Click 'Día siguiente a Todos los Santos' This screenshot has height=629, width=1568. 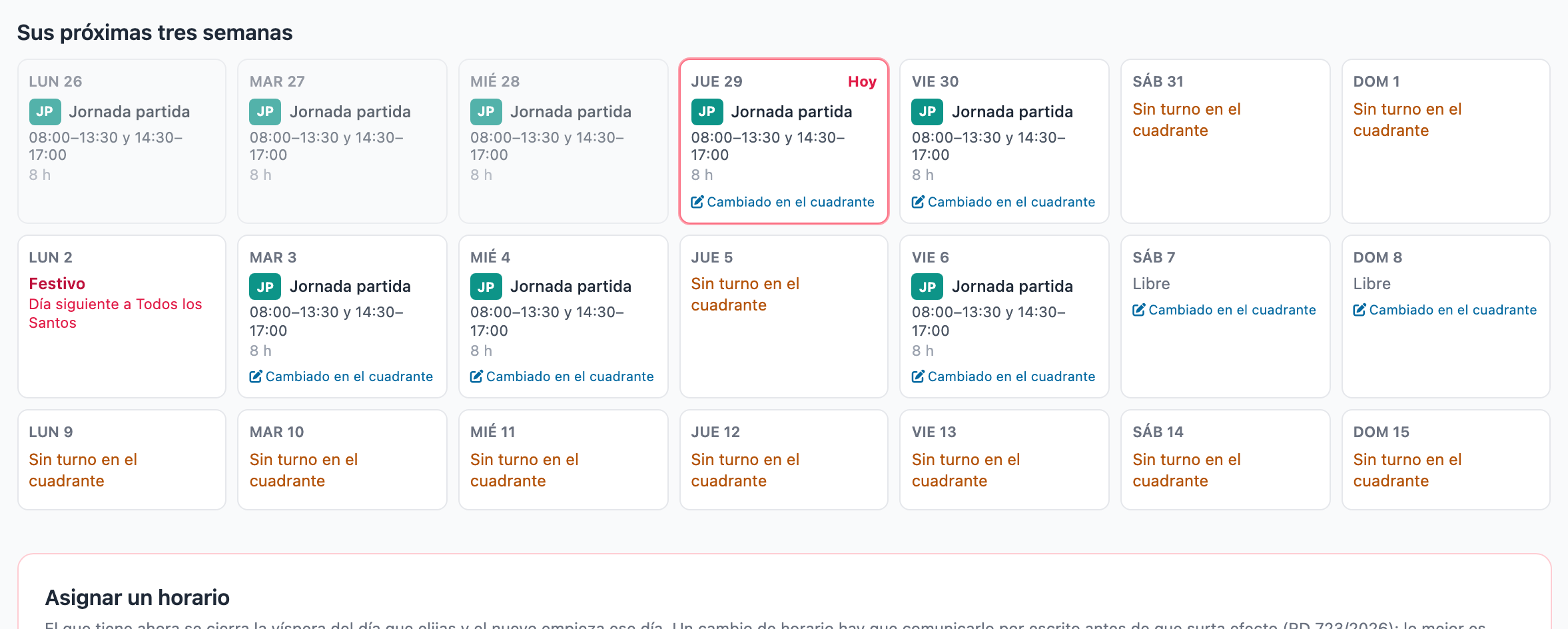click(x=115, y=313)
